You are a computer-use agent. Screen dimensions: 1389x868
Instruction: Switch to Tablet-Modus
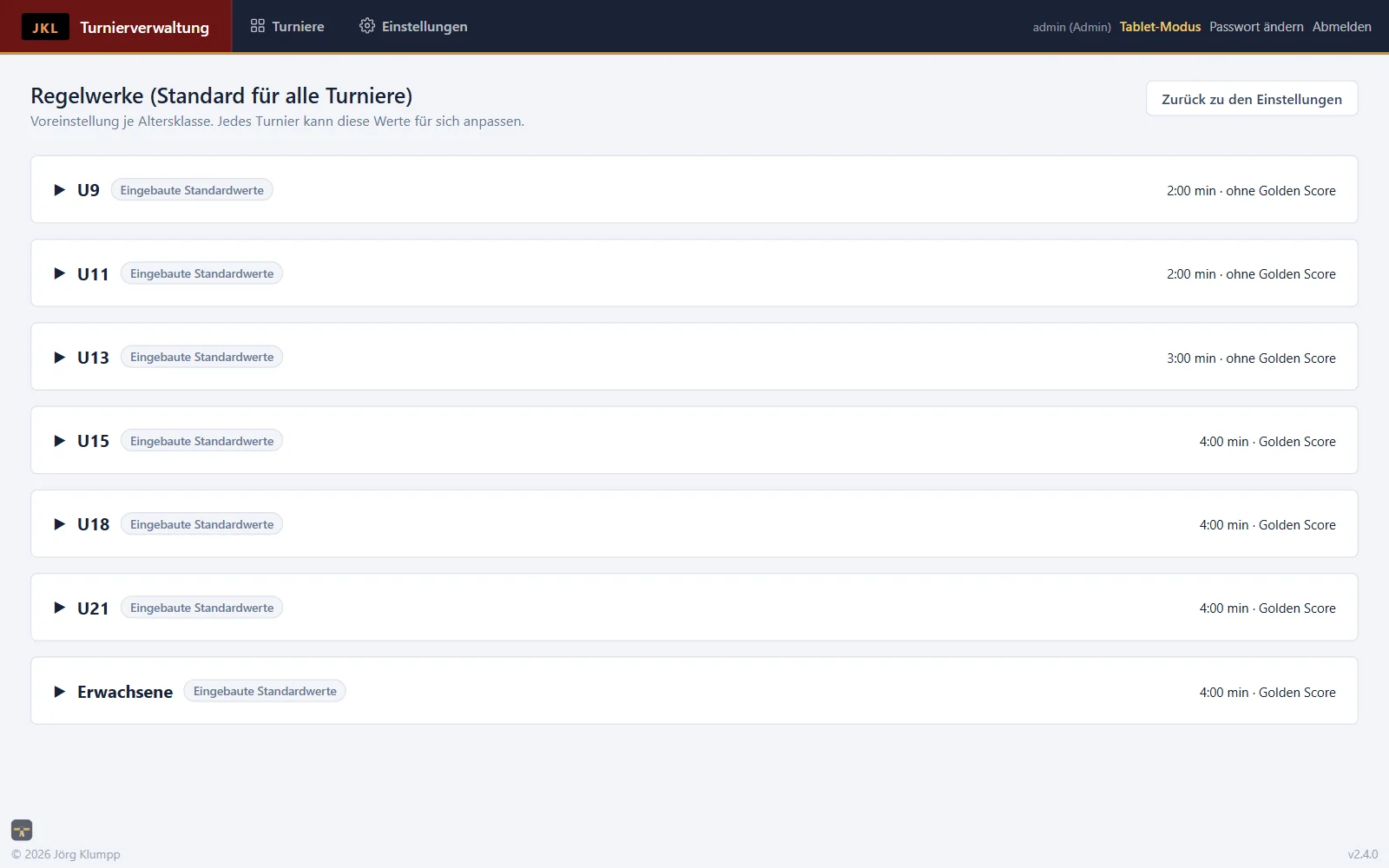tap(1160, 27)
